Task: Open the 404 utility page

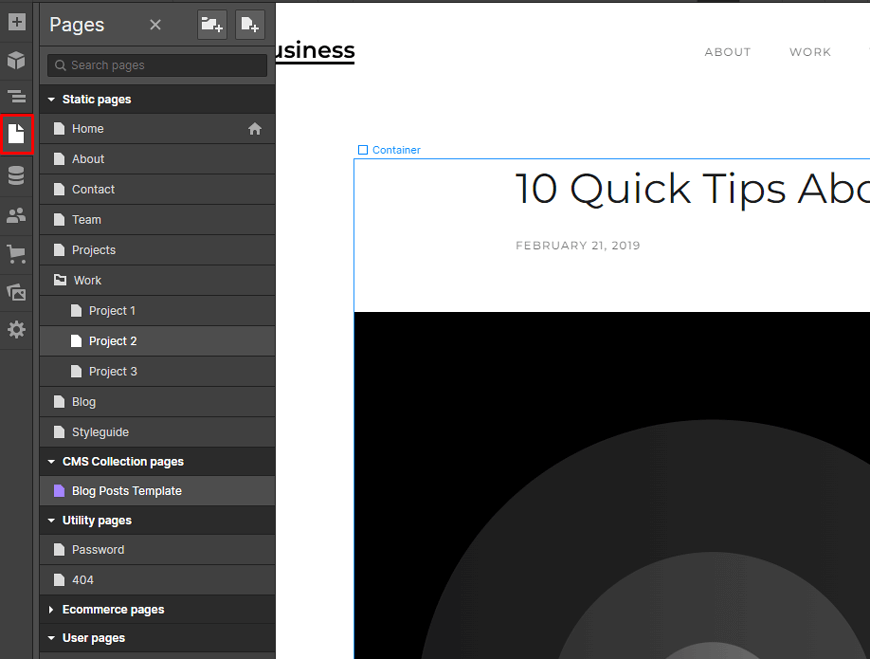Action: (158, 580)
